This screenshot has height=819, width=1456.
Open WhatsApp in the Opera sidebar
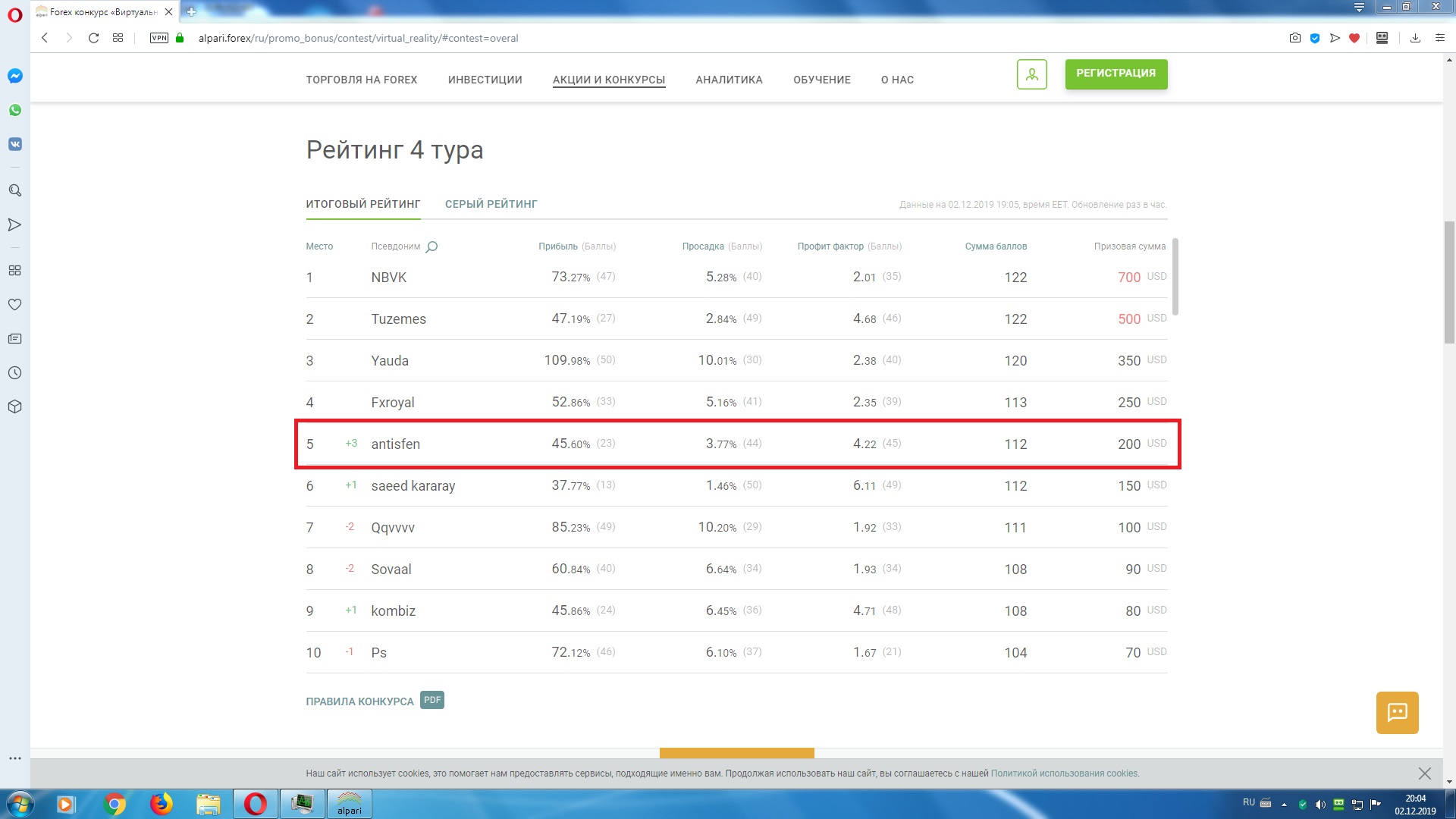point(15,110)
